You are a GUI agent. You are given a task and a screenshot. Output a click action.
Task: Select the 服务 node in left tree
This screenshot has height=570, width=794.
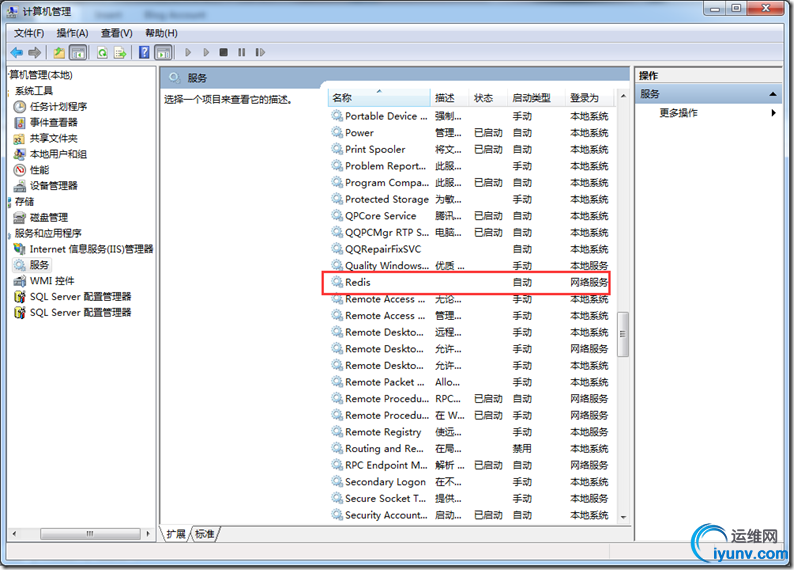point(39,265)
